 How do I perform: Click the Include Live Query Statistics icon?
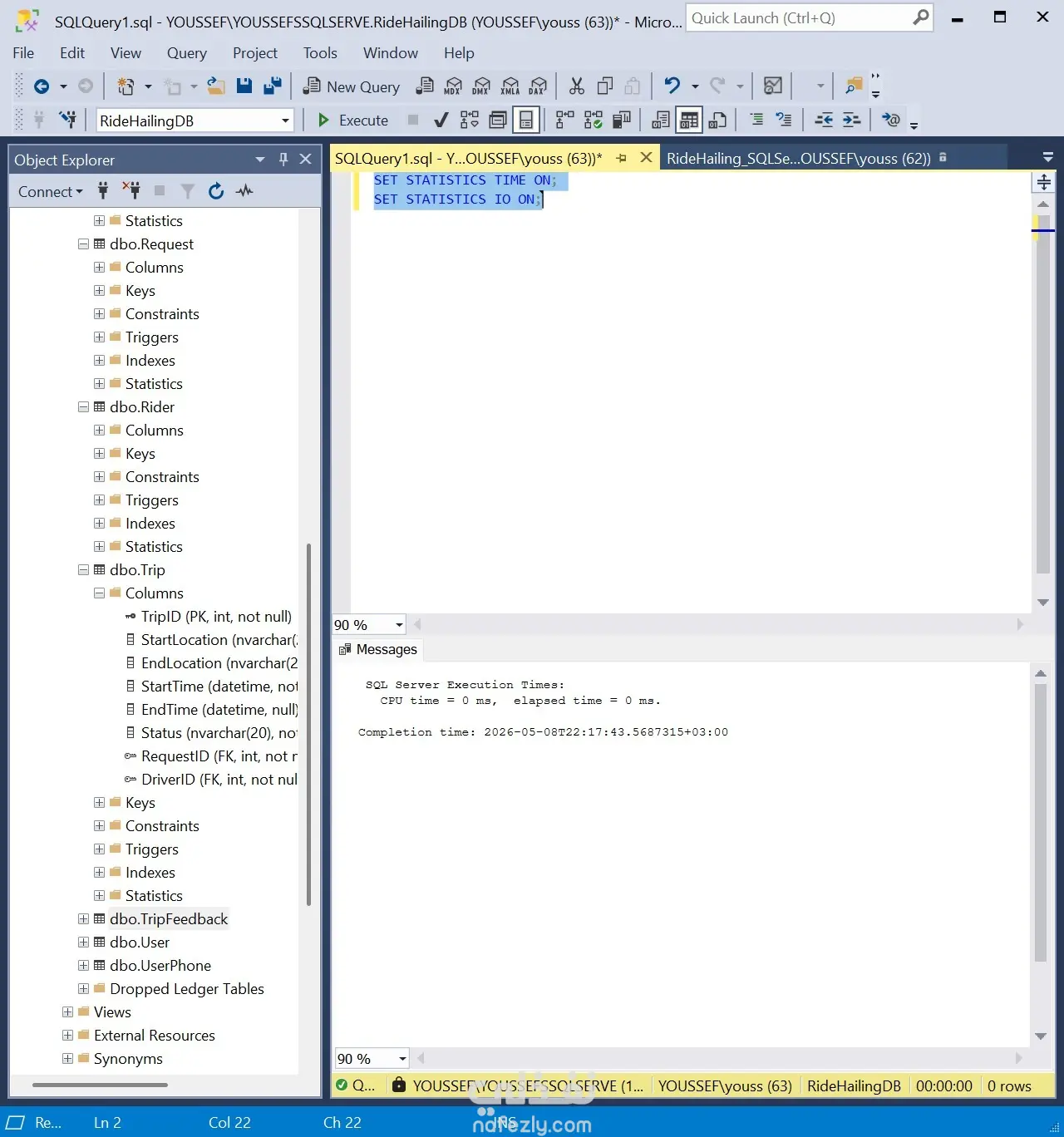[x=593, y=120]
